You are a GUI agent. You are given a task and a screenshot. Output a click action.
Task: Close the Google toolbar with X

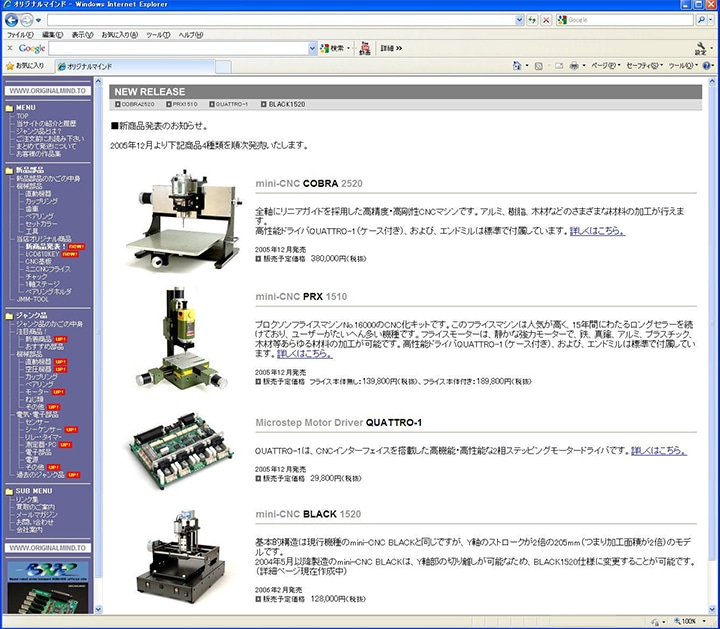pos(9,48)
